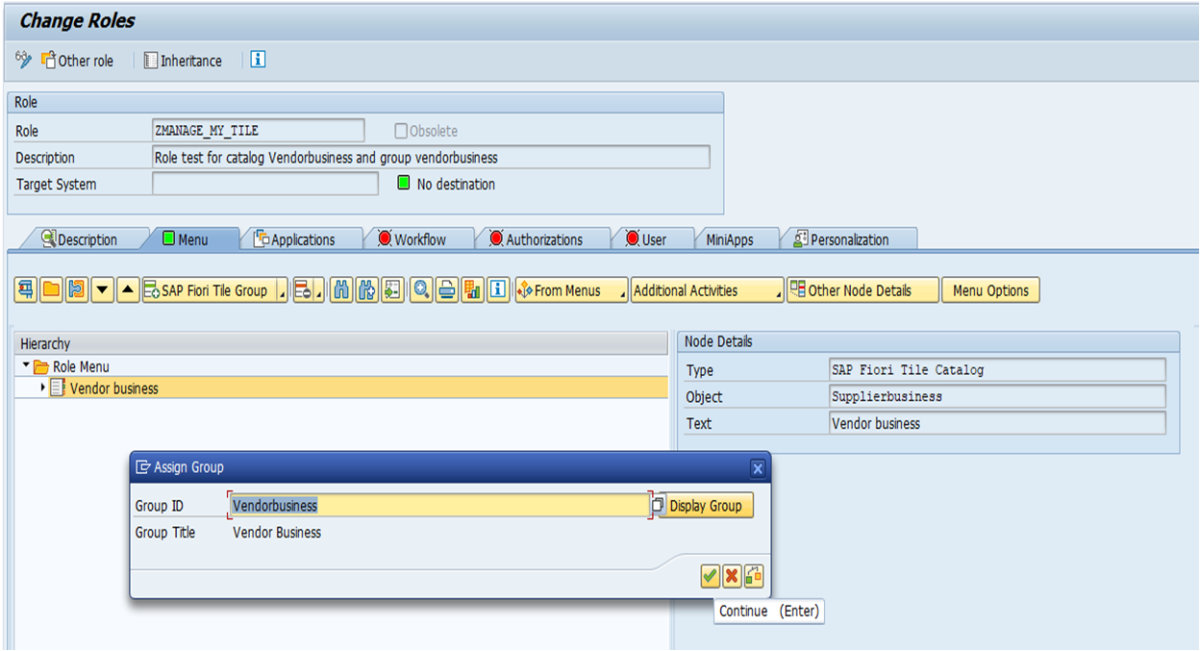1200x651 pixels.
Task: Click the Menu Options button
Action: (990, 290)
